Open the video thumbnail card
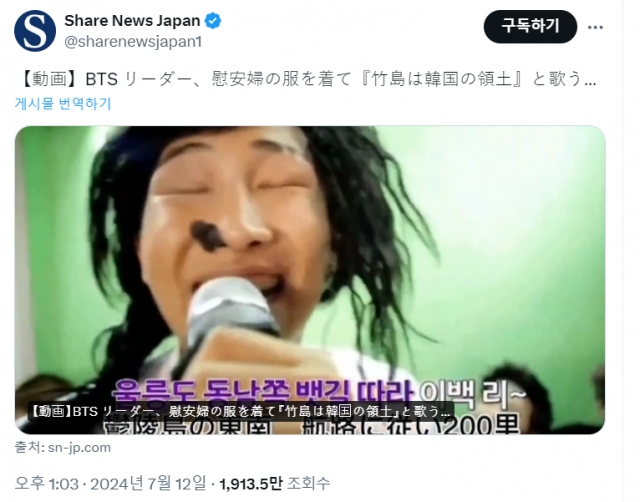640x502 pixels. [310, 280]
